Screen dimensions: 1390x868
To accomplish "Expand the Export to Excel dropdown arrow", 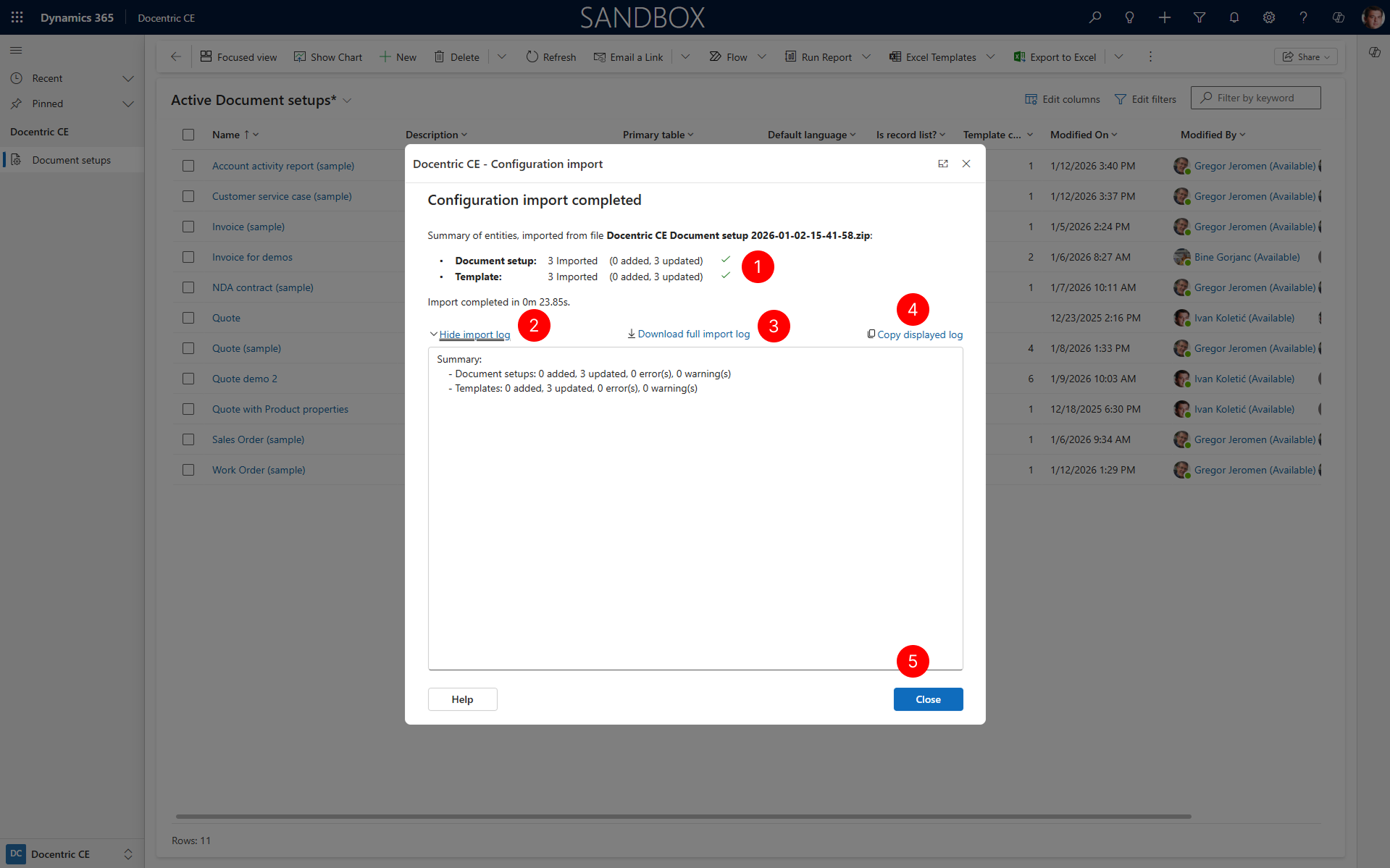I will coord(1118,56).
